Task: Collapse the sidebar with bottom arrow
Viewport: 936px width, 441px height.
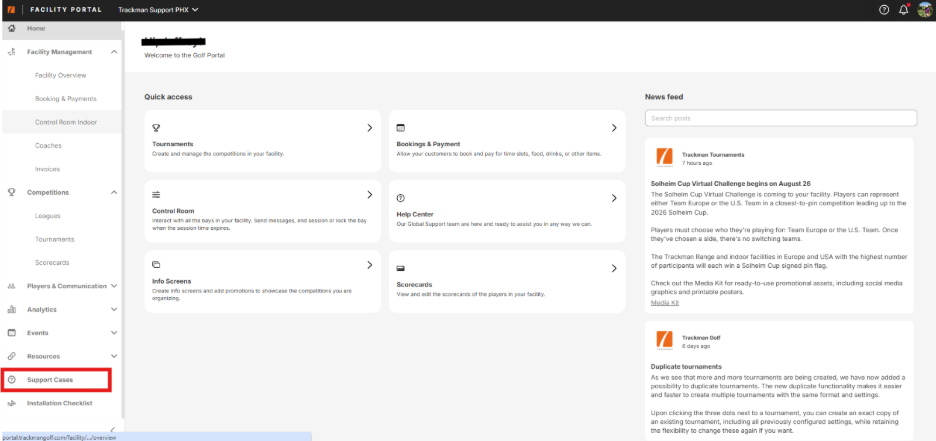Action: [x=113, y=430]
